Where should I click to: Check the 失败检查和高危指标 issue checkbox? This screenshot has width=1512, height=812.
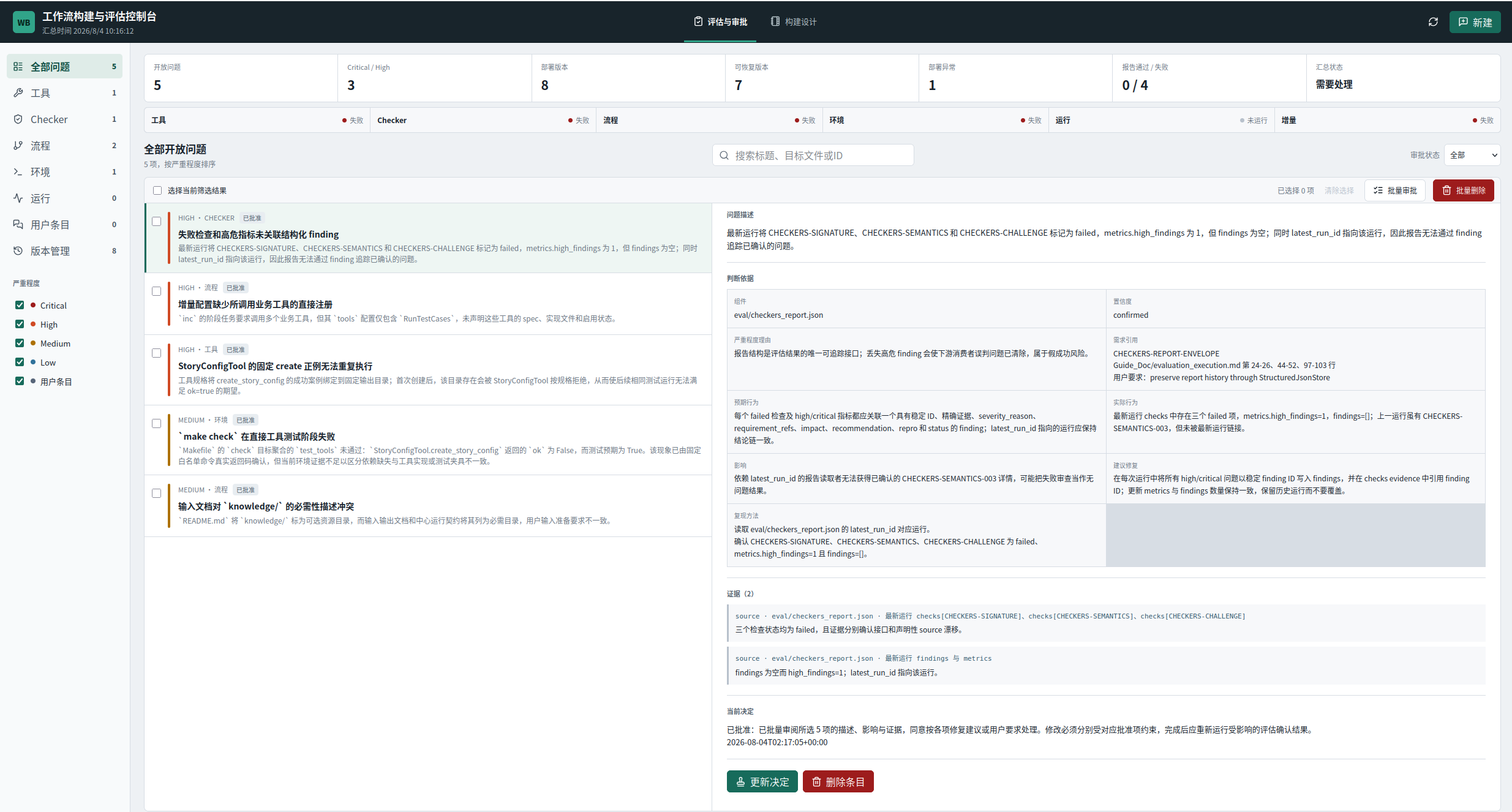157,222
